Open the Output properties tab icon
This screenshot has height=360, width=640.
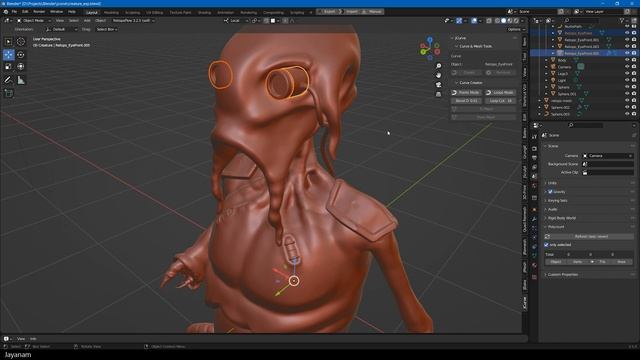pos(534,158)
